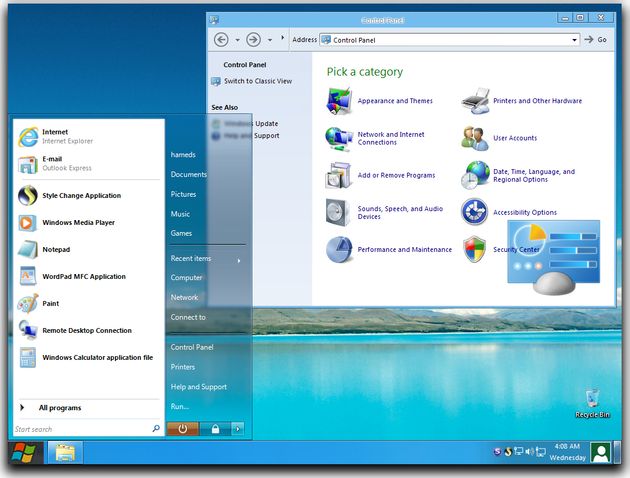
Task: Expand shutdown options arrow next to lock
Action: (238, 429)
